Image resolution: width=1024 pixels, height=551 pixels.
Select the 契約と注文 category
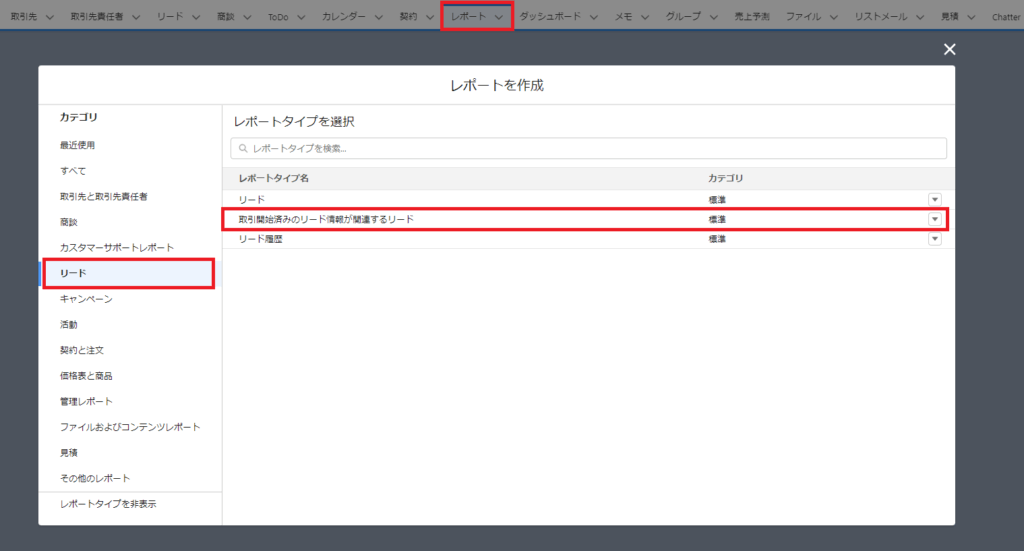point(82,350)
